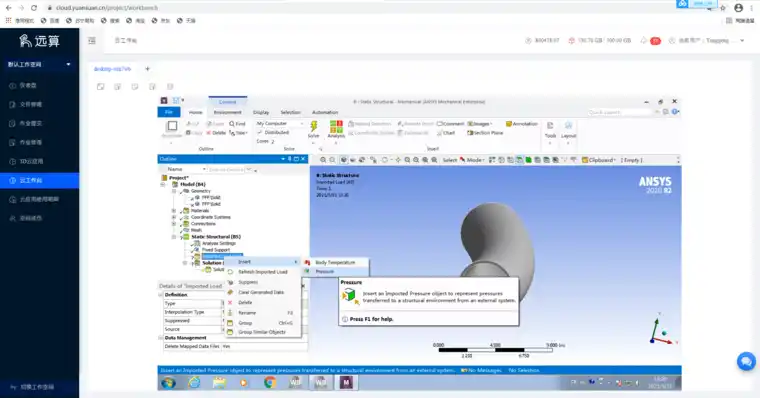
Task: Click Delete in the ribbon Outline group
Action: pos(216,133)
